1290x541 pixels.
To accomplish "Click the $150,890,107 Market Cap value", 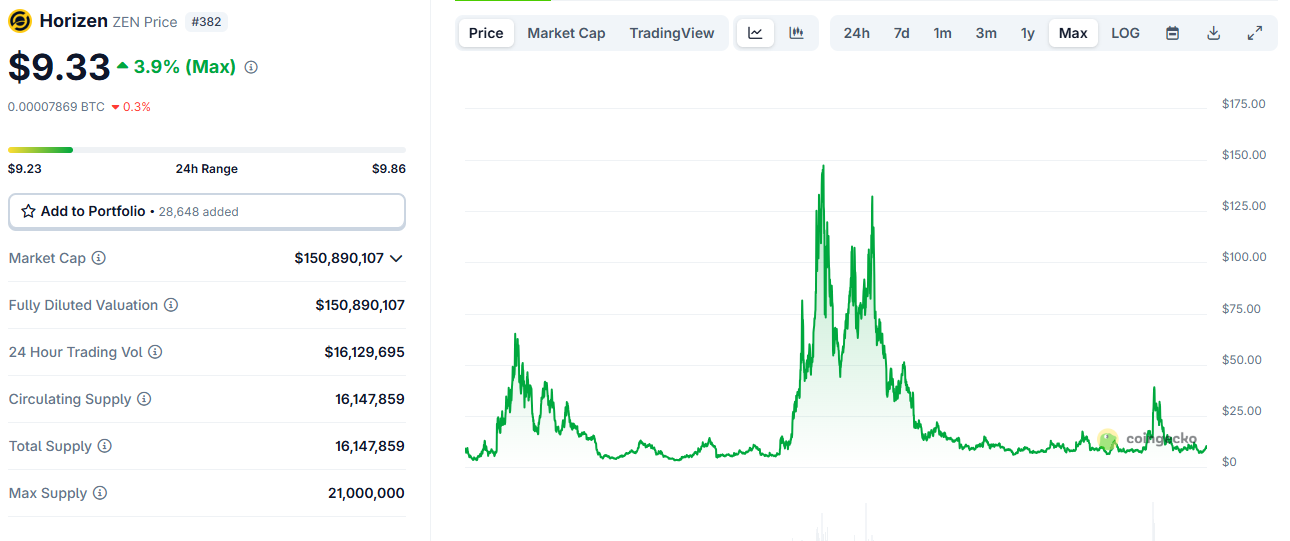I will (339, 258).
